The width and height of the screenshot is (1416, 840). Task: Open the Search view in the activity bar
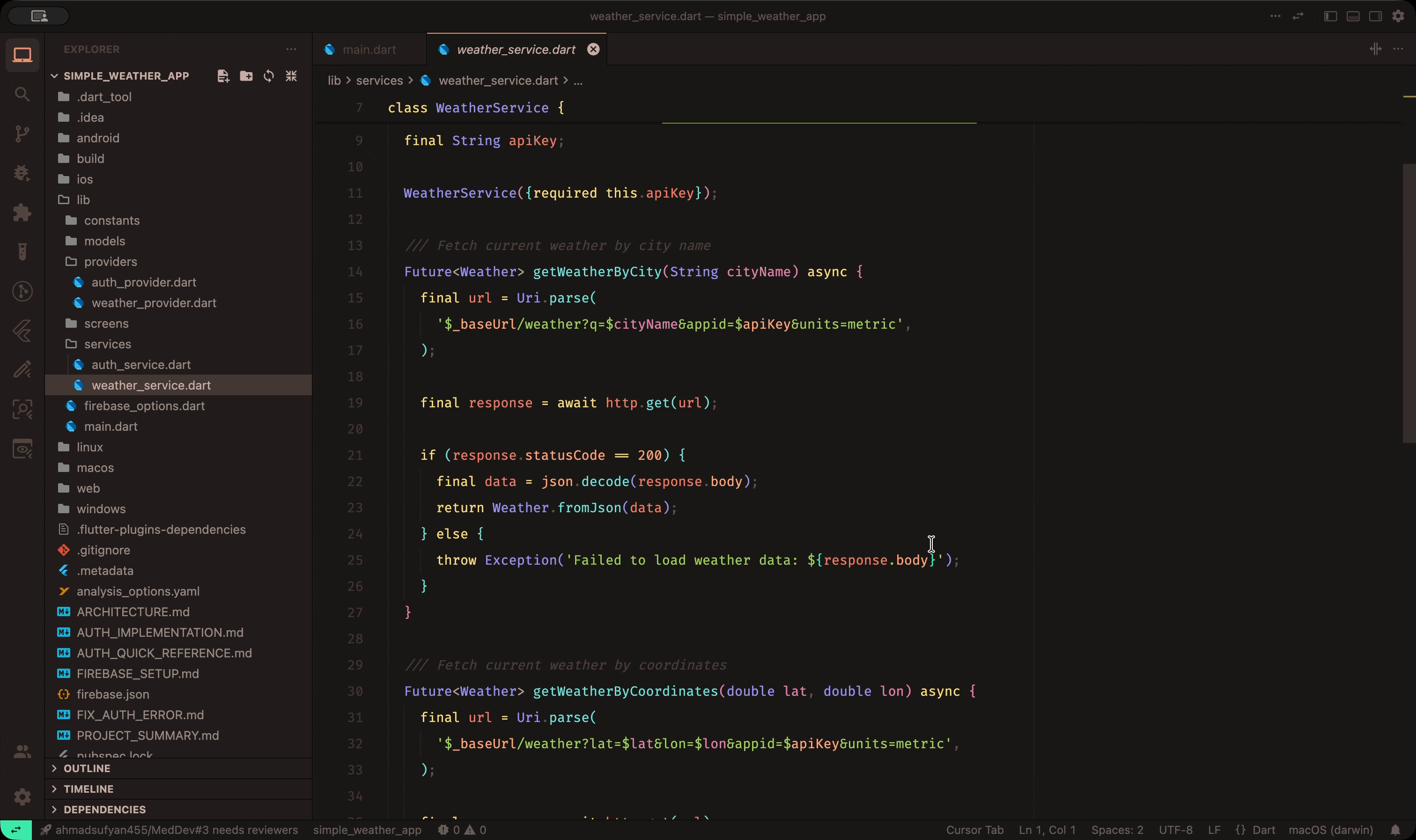[x=22, y=95]
